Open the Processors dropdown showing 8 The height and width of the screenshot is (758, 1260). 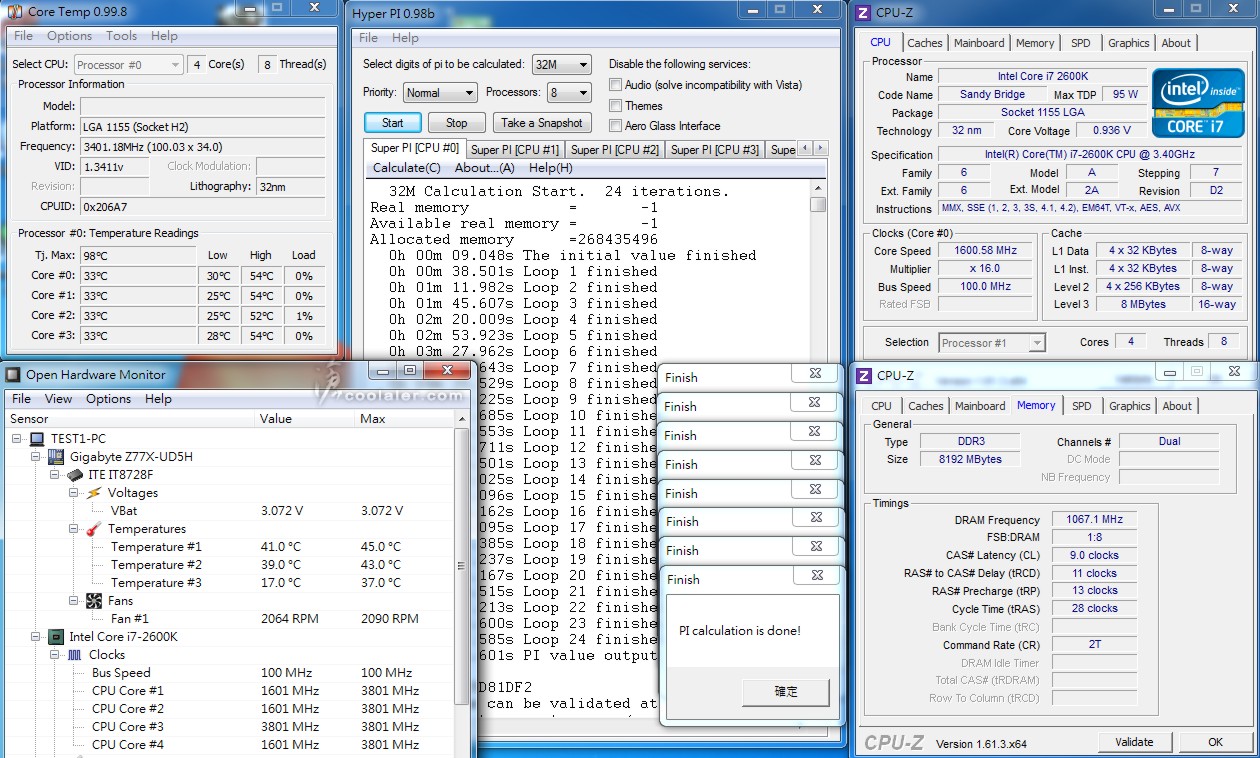pos(569,93)
